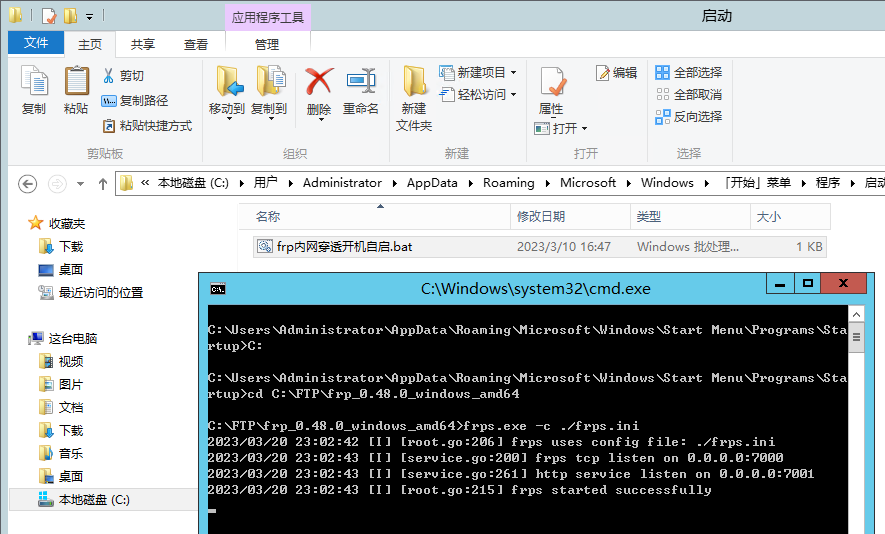Create a New folder (新建文件夹)
This screenshot has width=885, height=534.
click(414, 98)
